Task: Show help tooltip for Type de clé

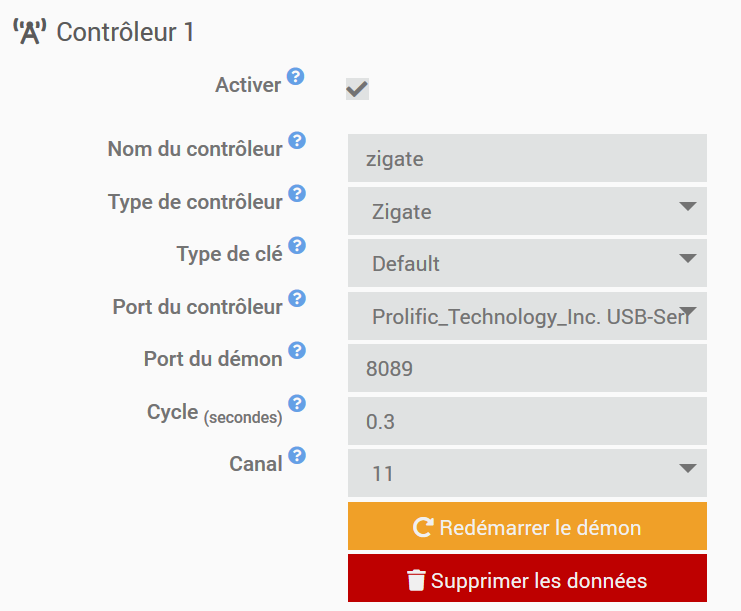Action: (x=297, y=246)
